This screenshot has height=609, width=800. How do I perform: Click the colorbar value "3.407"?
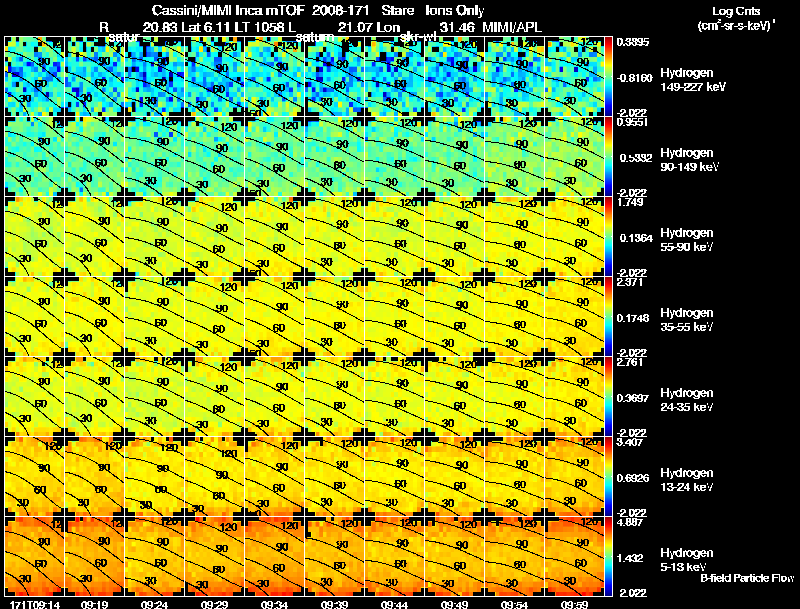pos(630,442)
